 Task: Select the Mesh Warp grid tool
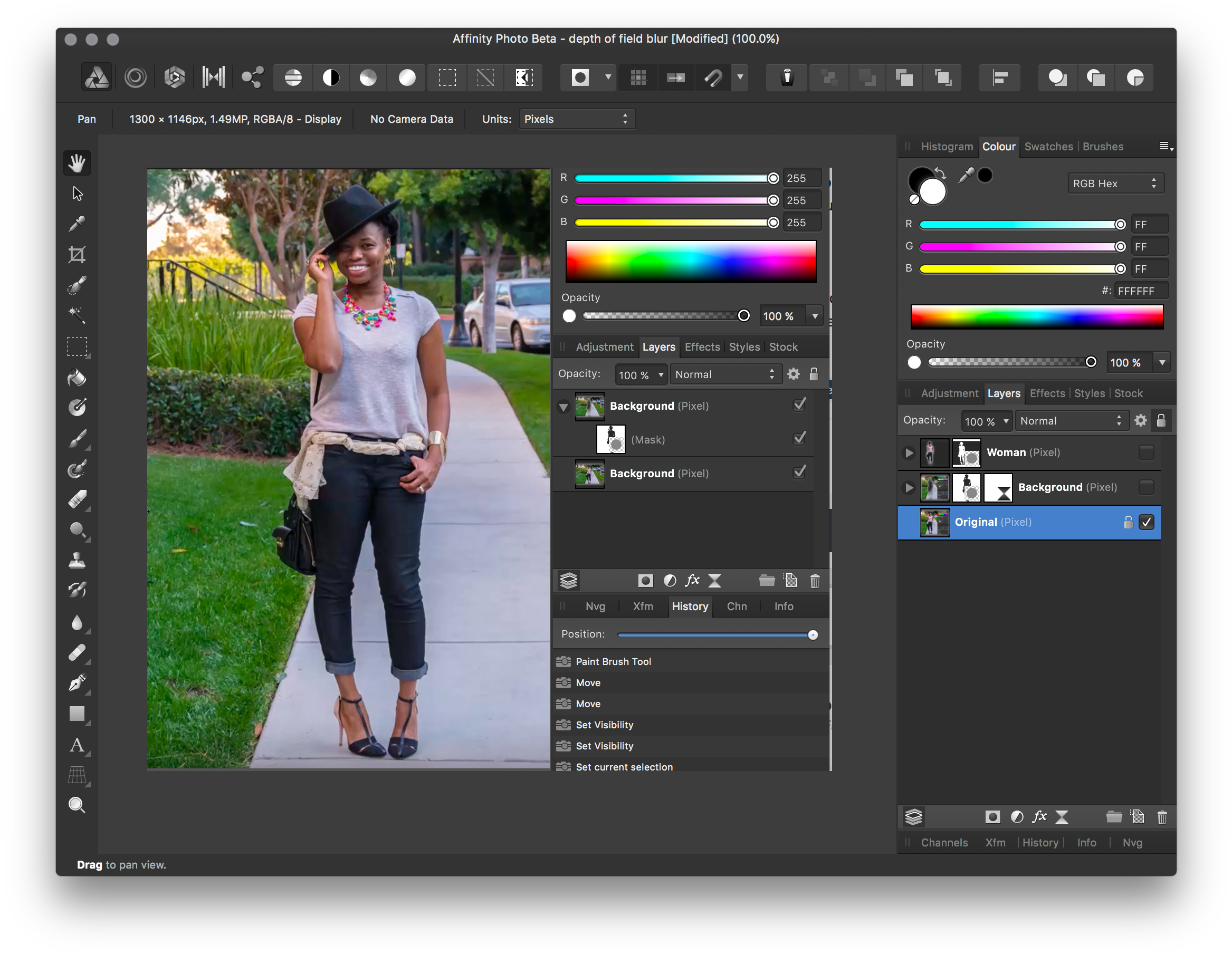[x=77, y=775]
